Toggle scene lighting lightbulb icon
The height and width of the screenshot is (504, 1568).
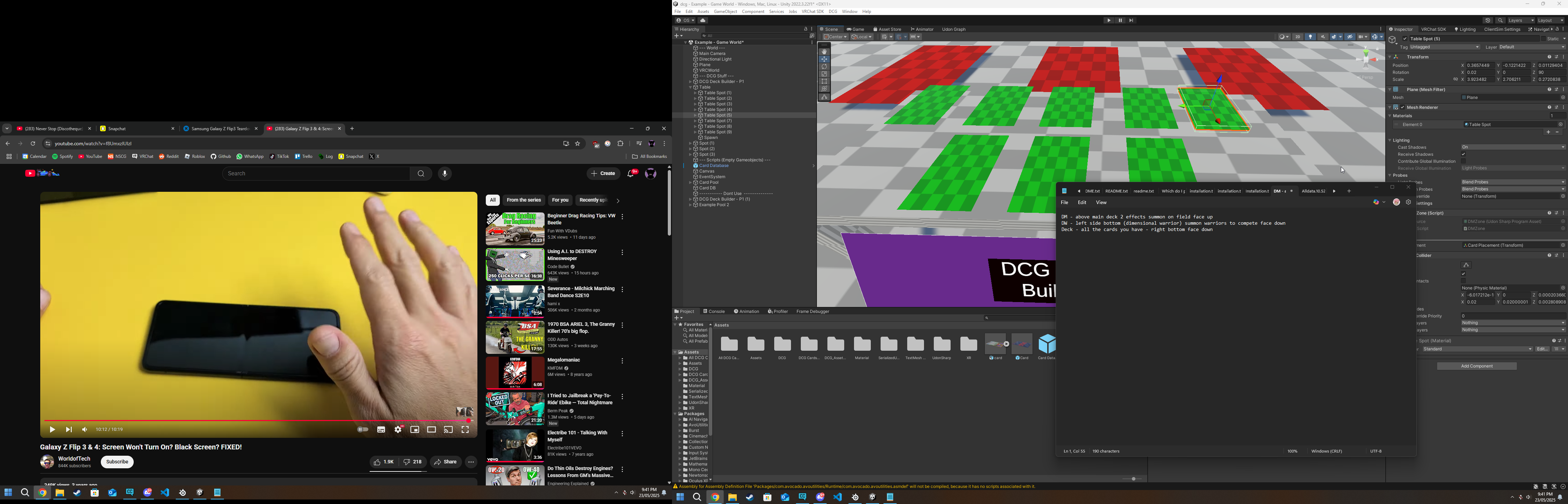pyautogui.click(x=1310, y=37)
